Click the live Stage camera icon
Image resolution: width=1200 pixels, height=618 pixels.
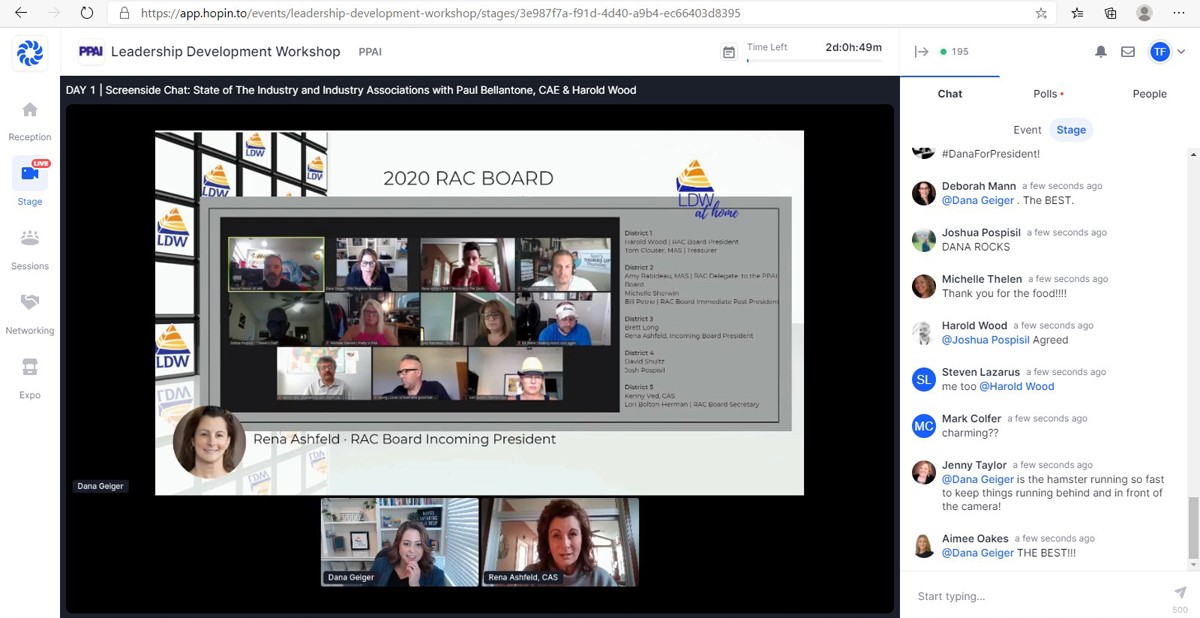click(x=30, y=173)
